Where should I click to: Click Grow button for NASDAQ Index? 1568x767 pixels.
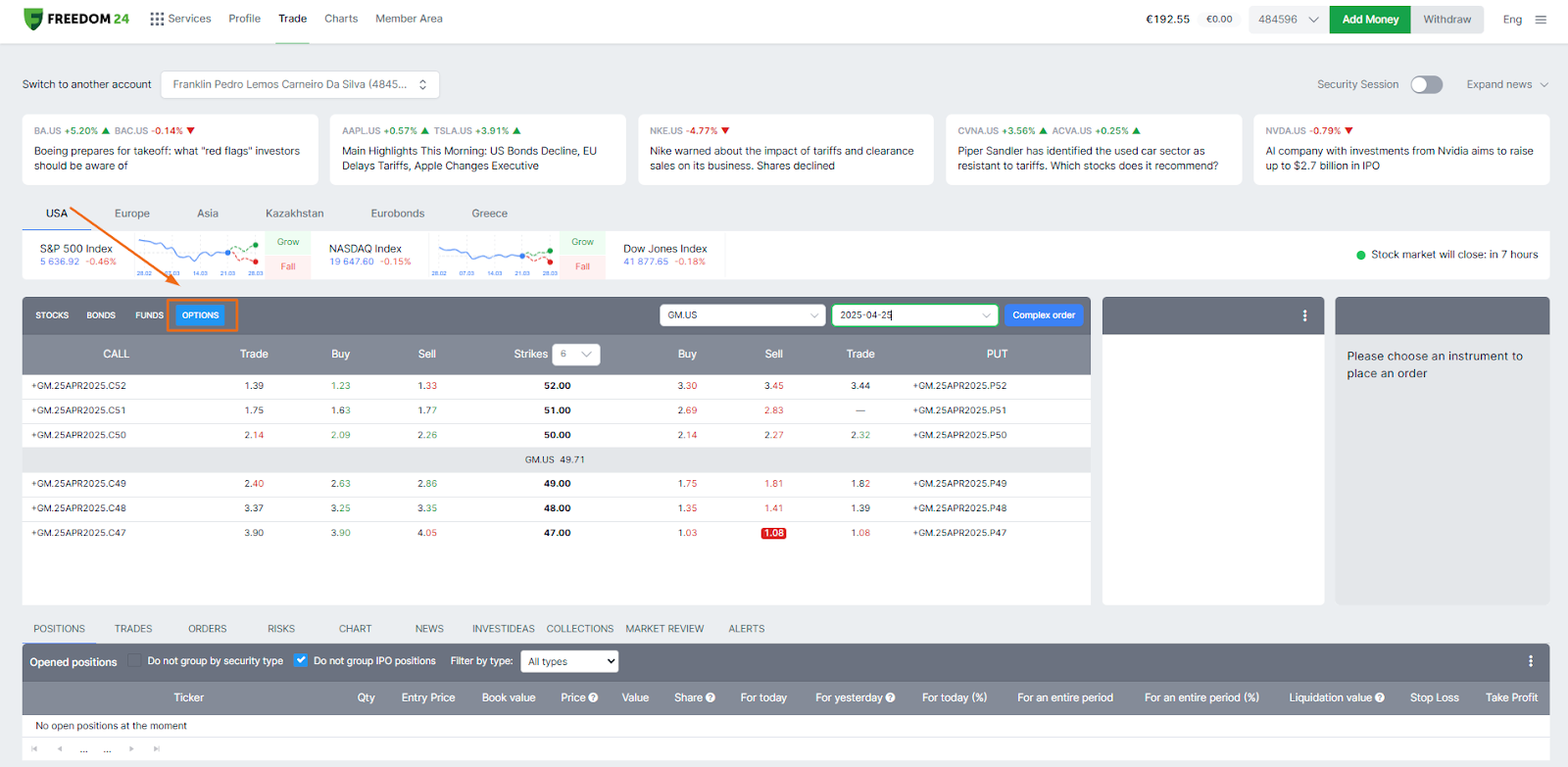point(583,242)
